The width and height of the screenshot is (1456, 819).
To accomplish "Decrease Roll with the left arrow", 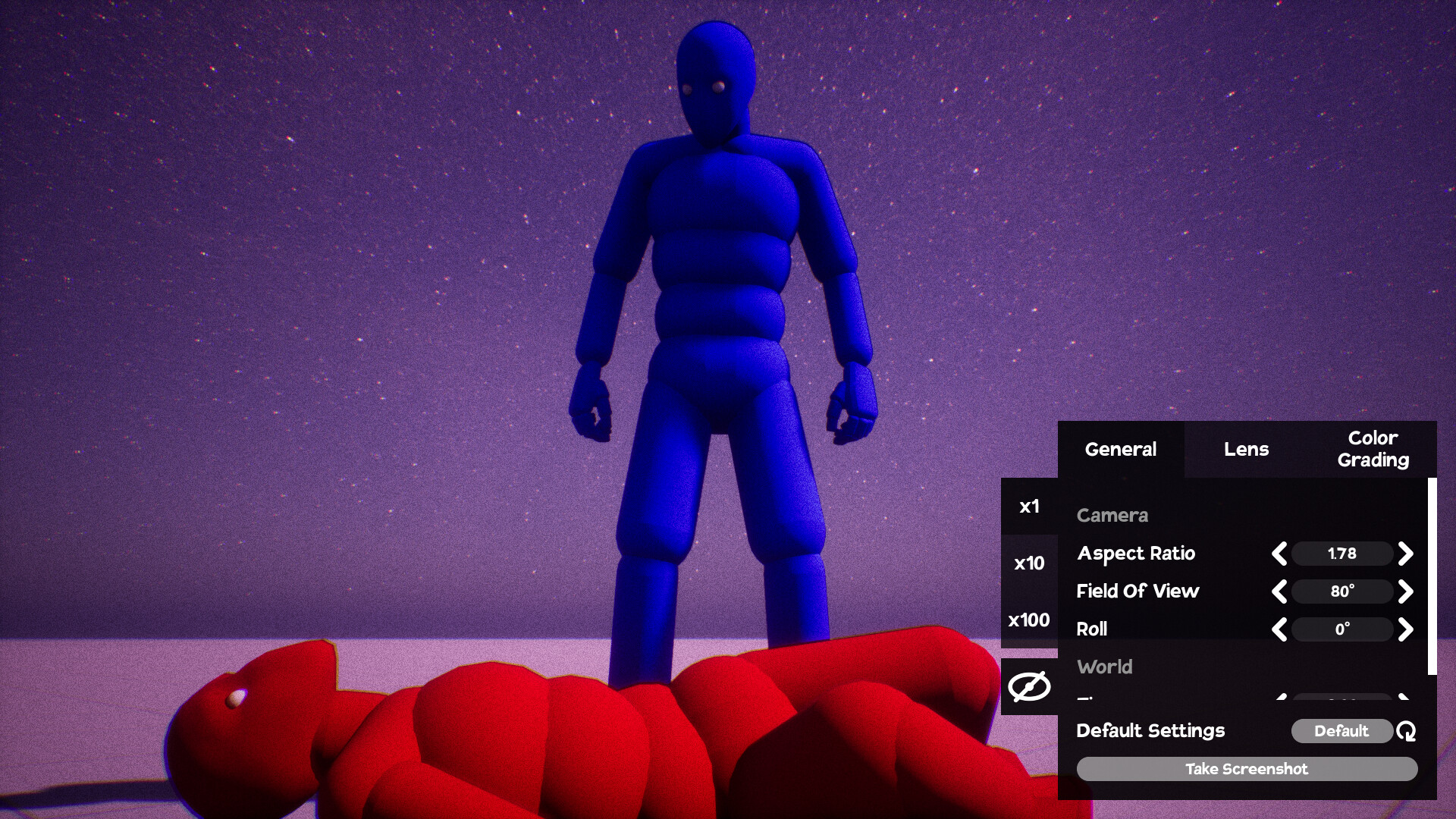I will tap(1279, 629).
